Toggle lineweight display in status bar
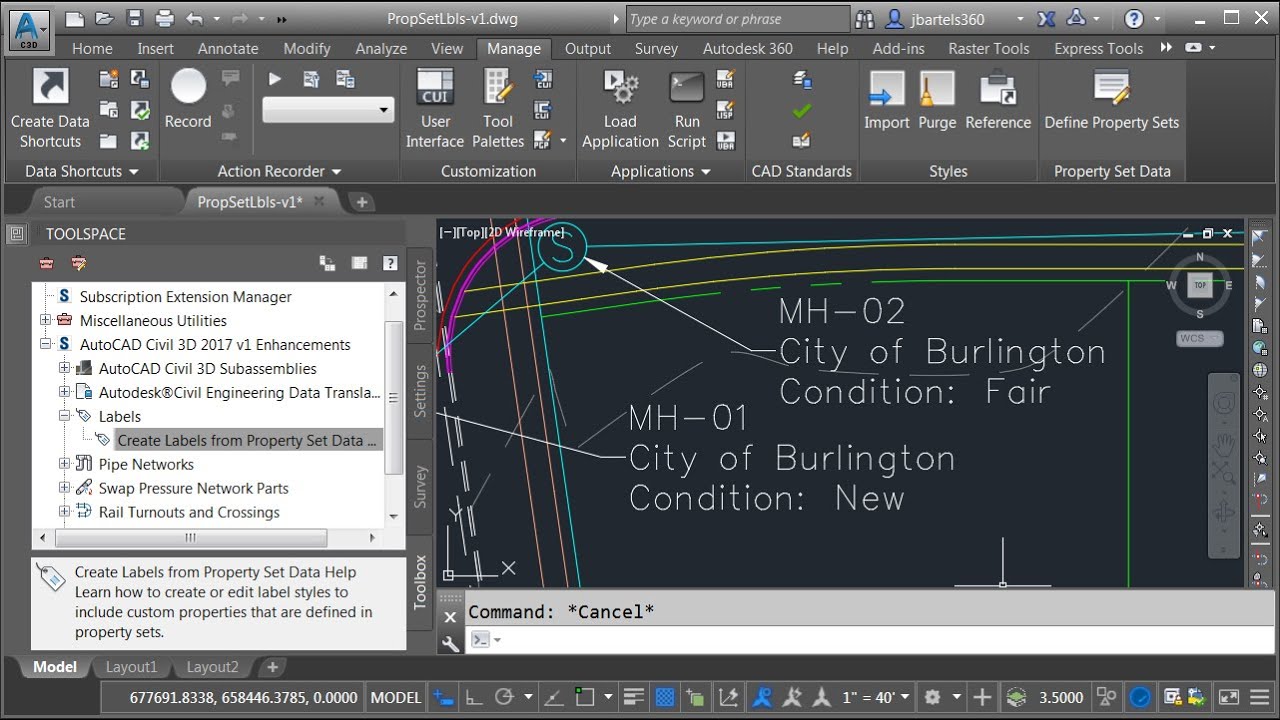Image resolution: width=1280 pixels, height=720 pixels. pyautogui.click(x=633, y=697)
